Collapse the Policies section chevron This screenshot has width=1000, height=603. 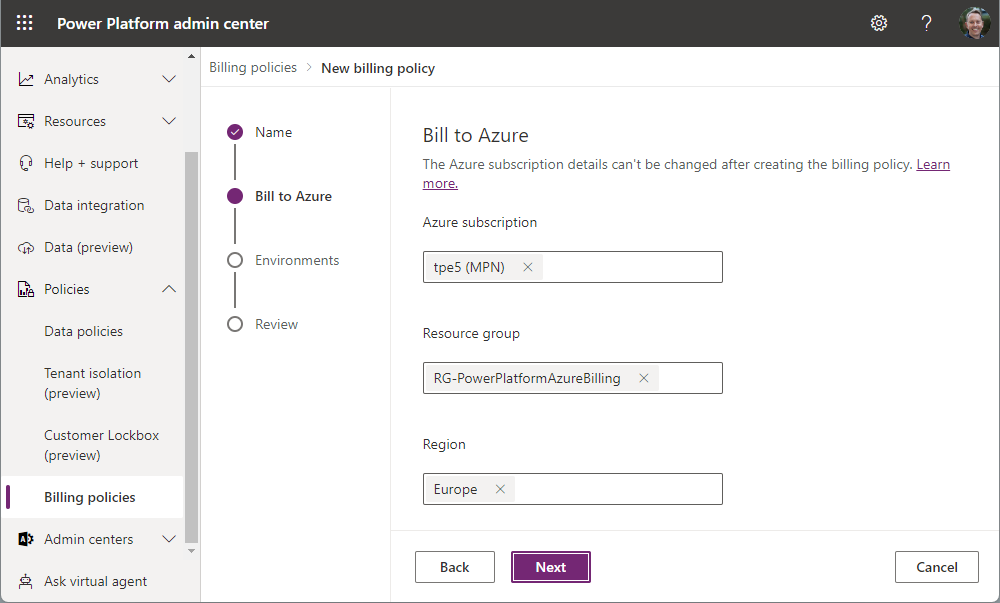169,289
